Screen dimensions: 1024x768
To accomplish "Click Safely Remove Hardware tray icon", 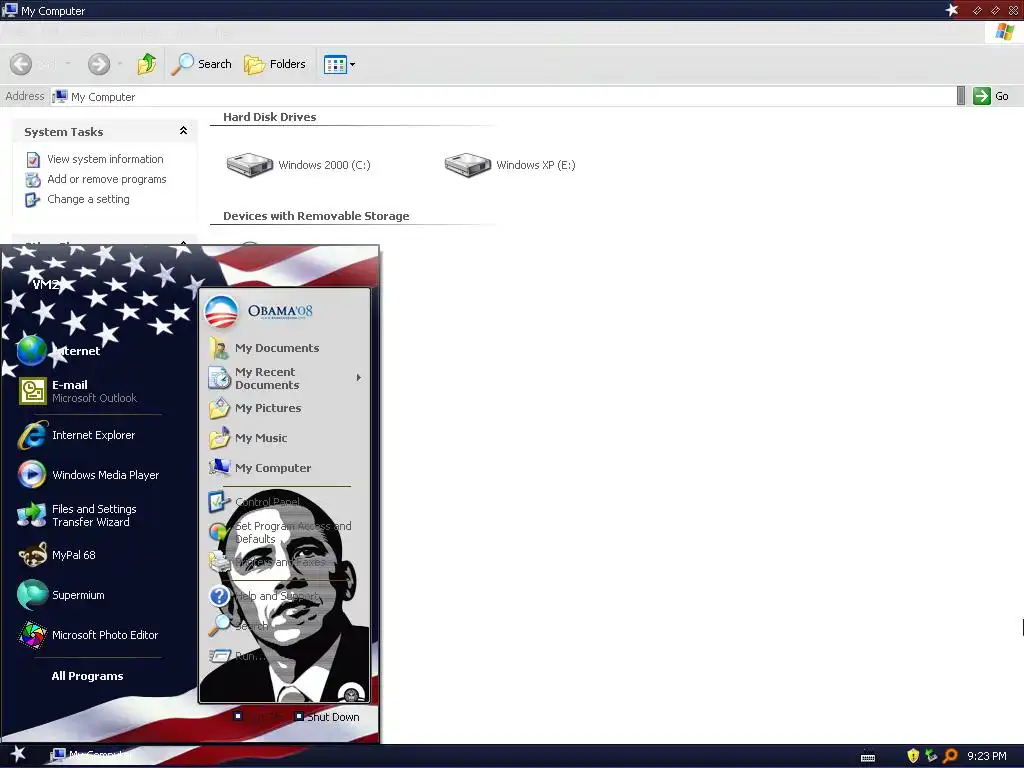I will click(931, 756).
